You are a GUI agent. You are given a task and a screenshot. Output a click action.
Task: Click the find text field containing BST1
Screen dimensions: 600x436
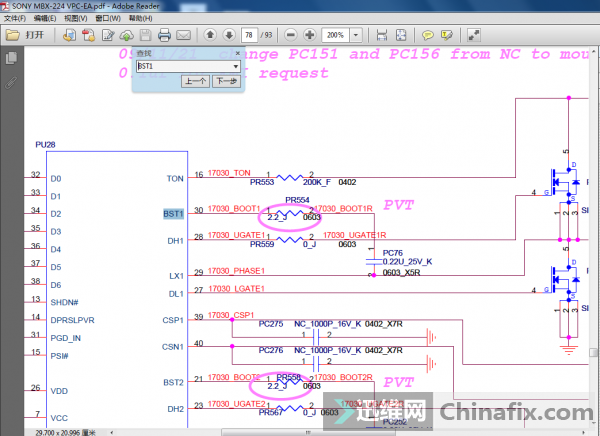(x=184, y=67)
